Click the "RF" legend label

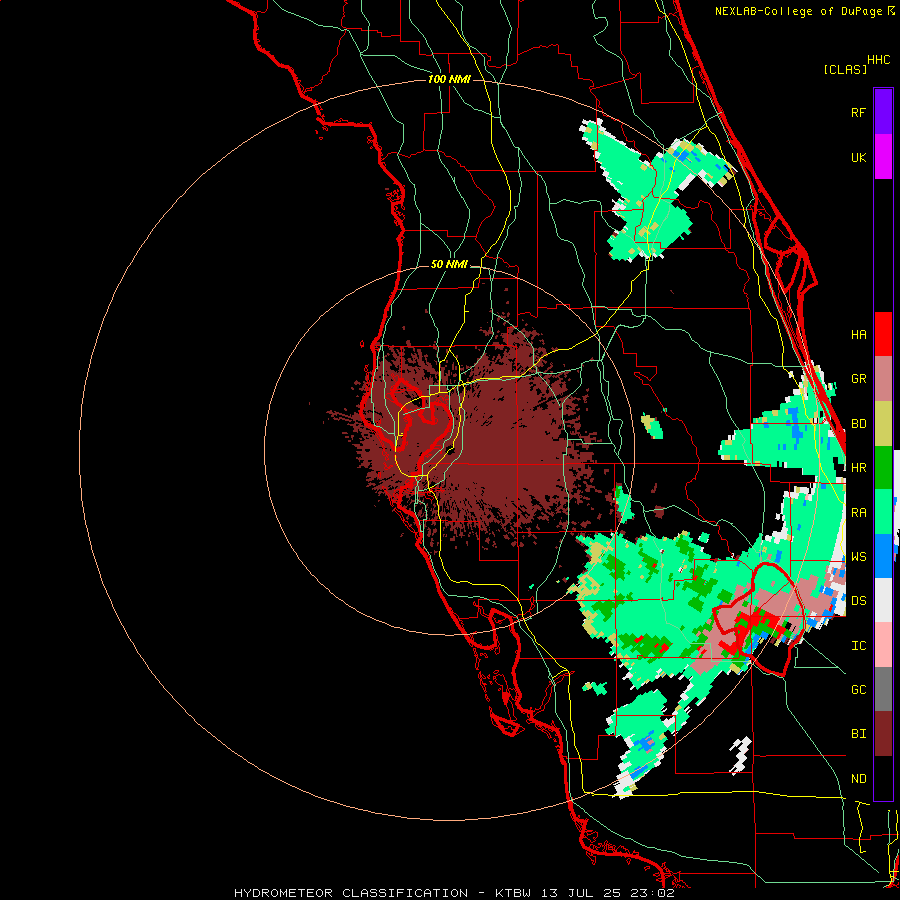[858, 112]
